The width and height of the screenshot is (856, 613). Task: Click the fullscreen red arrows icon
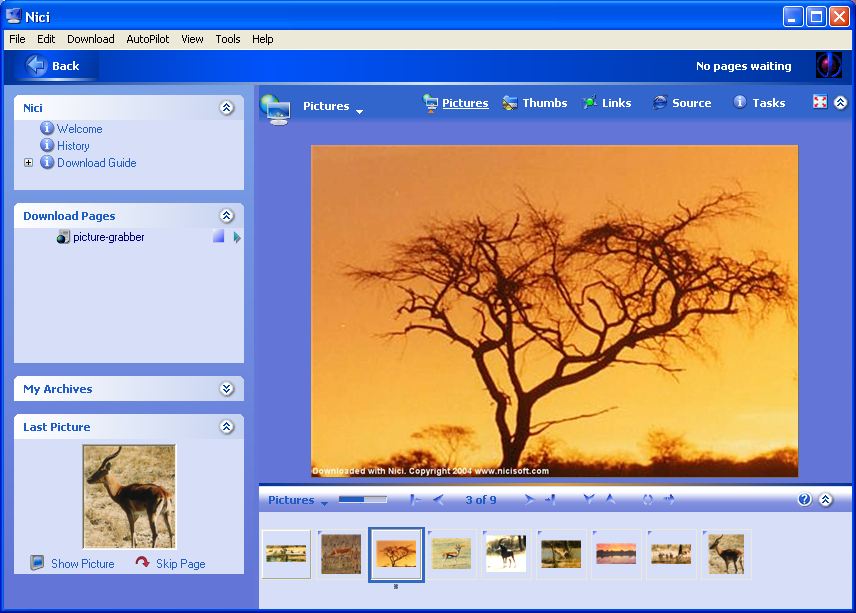tap(820, 102)
